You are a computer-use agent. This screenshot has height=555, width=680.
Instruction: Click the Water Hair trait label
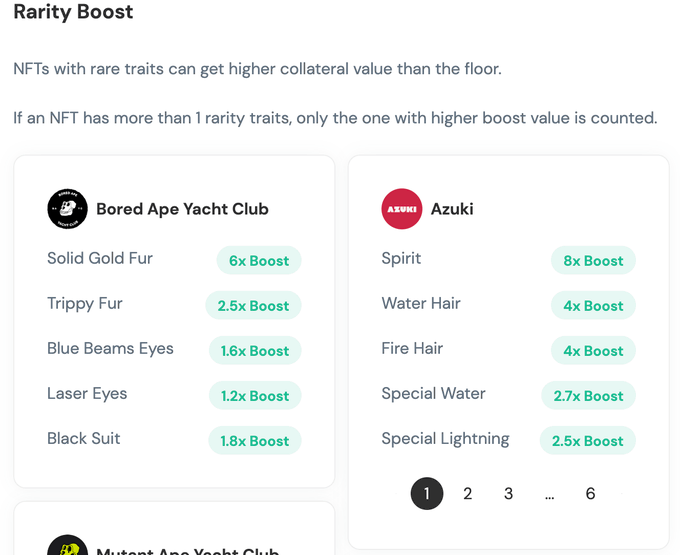(421, 303)
